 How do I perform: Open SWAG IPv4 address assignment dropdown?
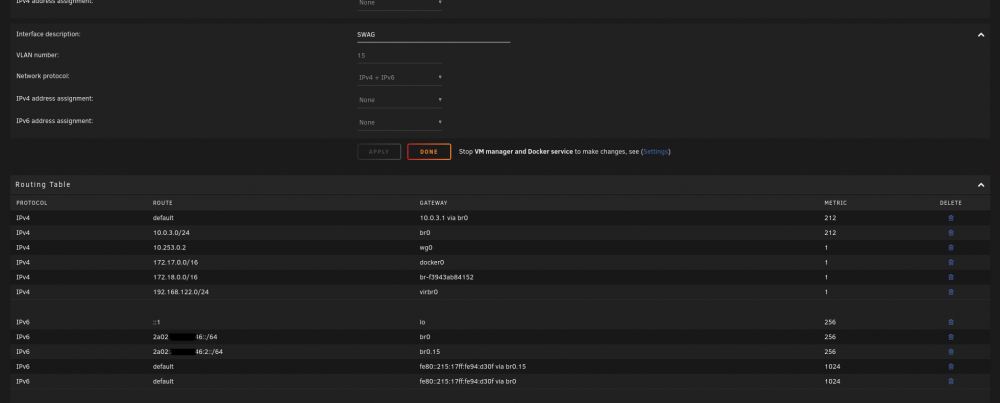click(400, 100)
